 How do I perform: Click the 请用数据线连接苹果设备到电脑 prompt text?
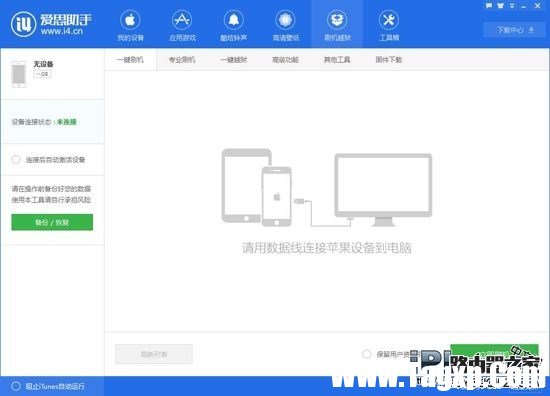[327, 248]
